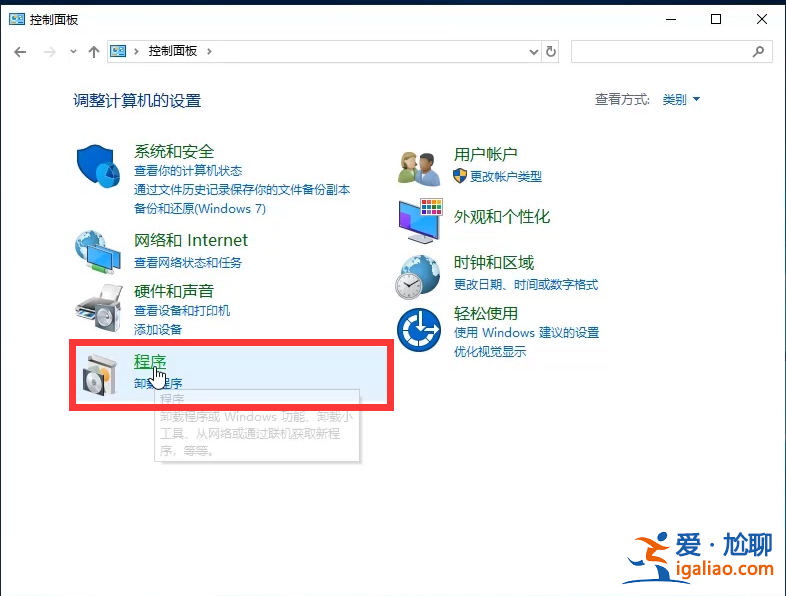Close the 控制面板 window

point(761,19)
